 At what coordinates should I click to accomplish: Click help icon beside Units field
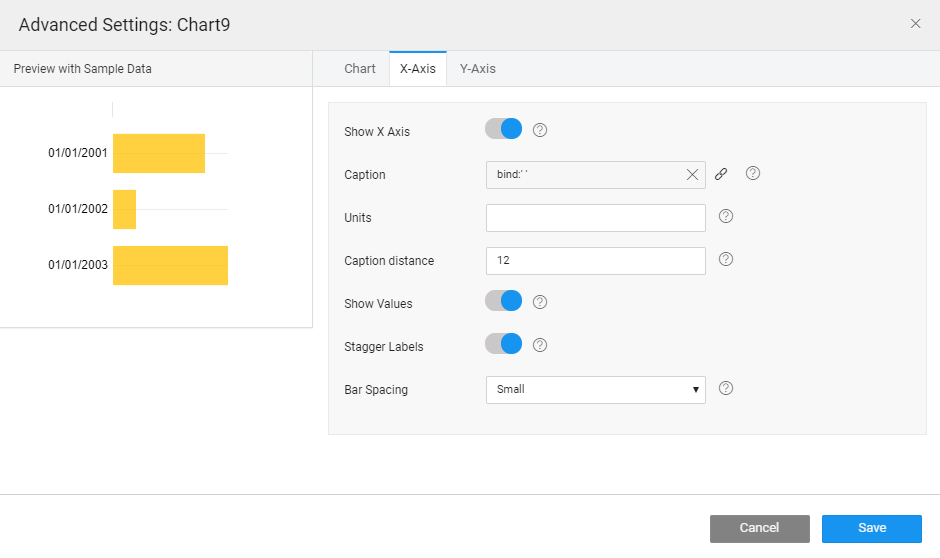click(x=726, y=216)
